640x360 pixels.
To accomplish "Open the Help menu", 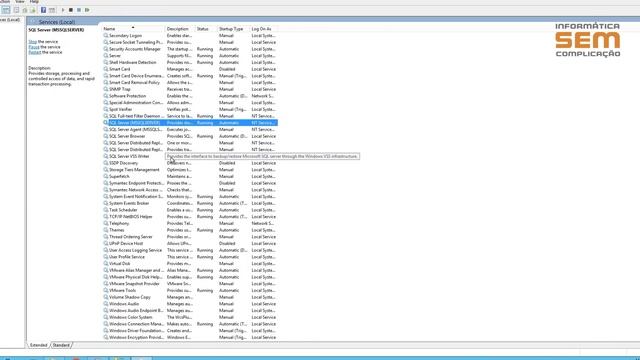I will click(34, 2).
